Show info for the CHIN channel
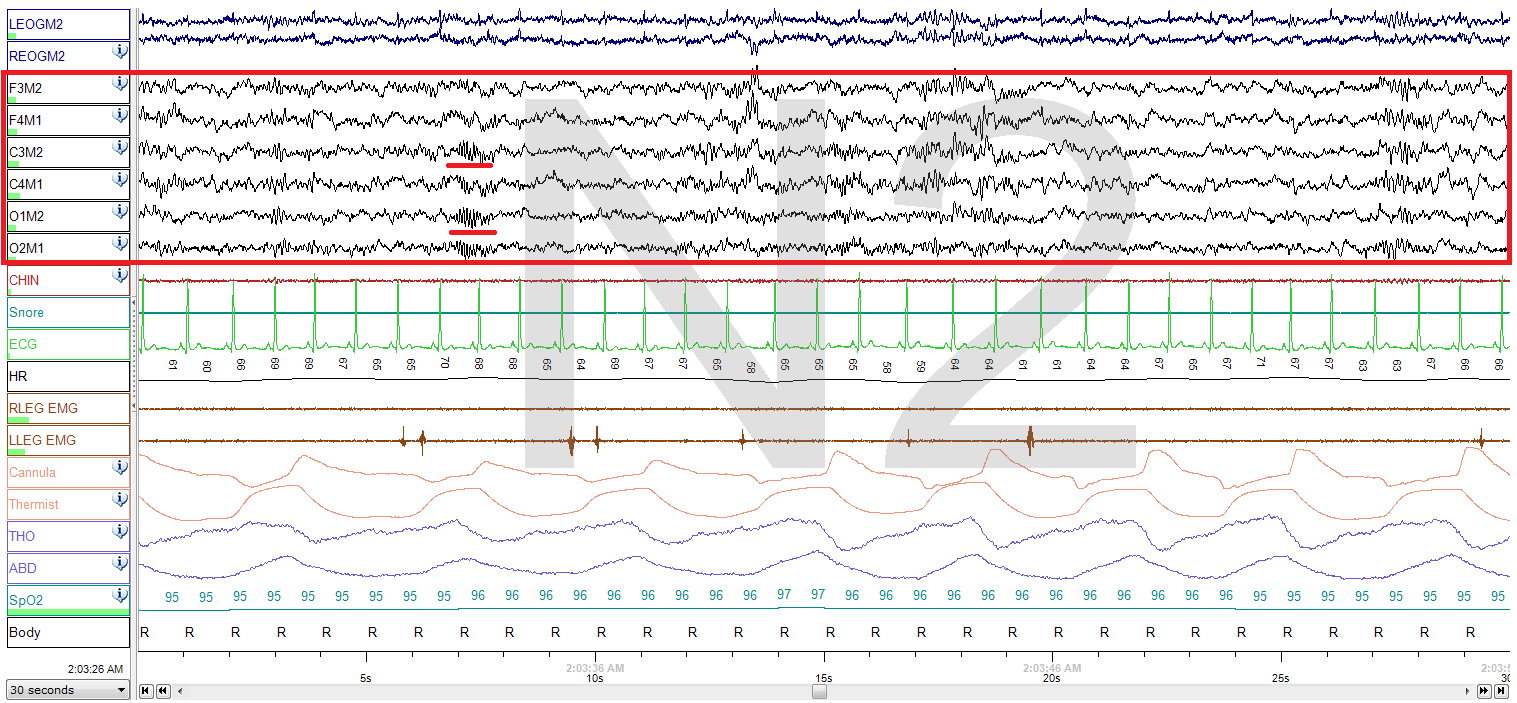The height and width of the screenshot is (703, 1517). 120,275
